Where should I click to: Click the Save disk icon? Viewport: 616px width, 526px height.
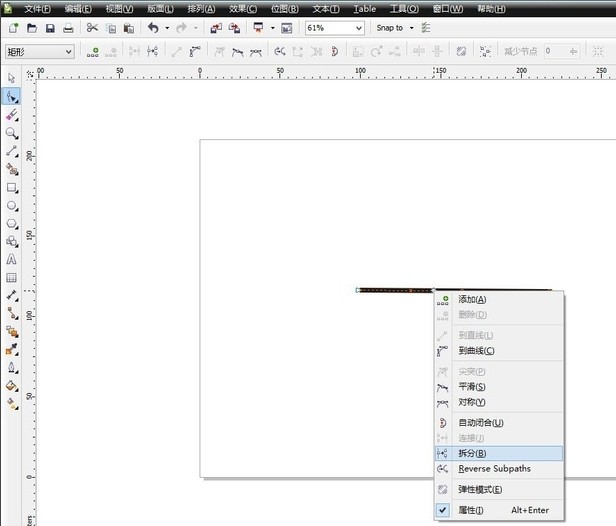point(67,28)
